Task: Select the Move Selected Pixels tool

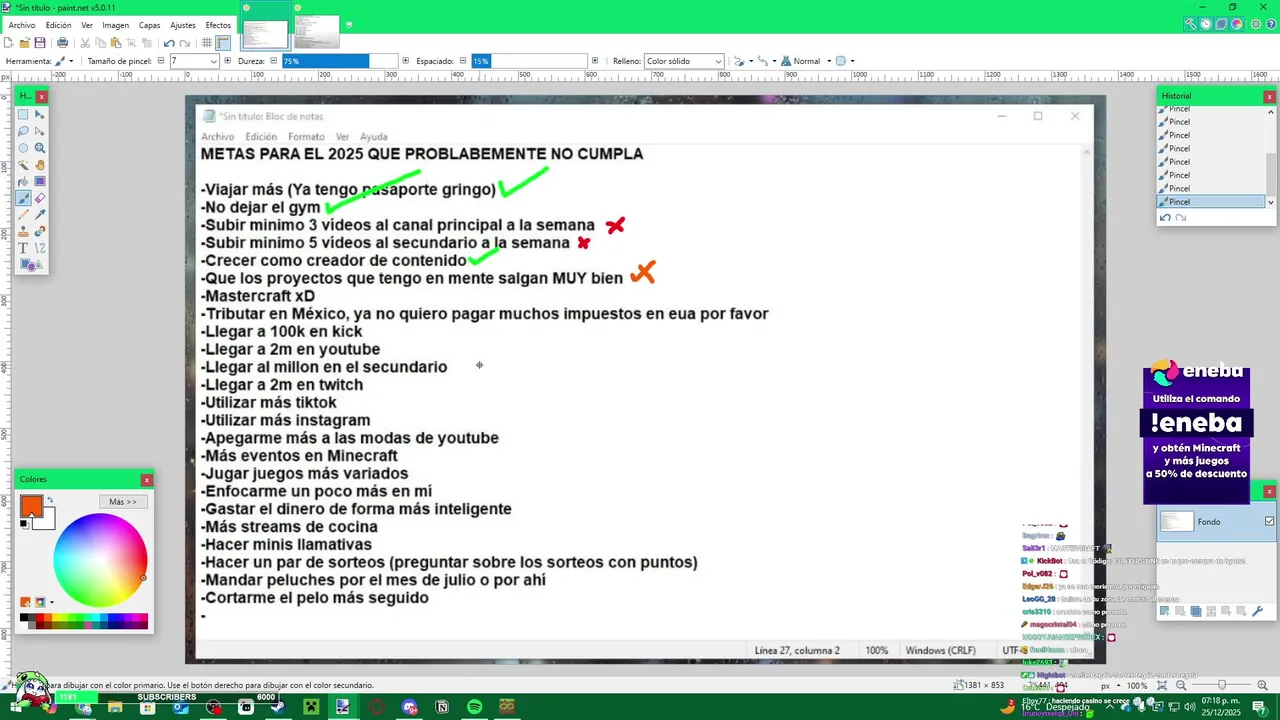Action: point(40,115)
